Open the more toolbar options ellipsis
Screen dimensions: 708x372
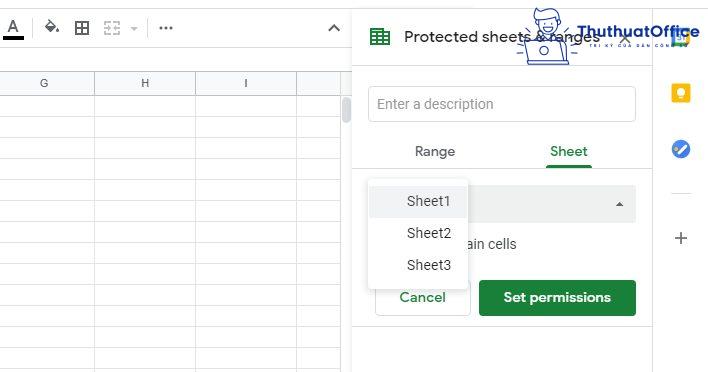point(166,28)
